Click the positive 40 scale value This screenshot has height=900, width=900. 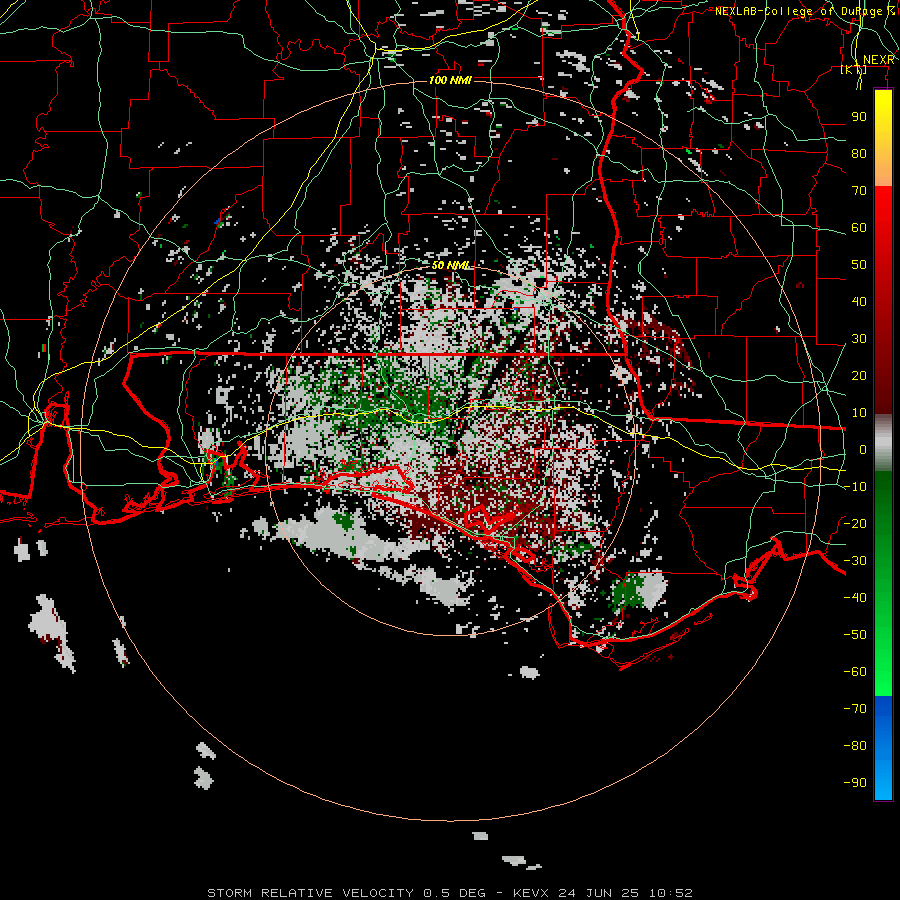(859, 301)
